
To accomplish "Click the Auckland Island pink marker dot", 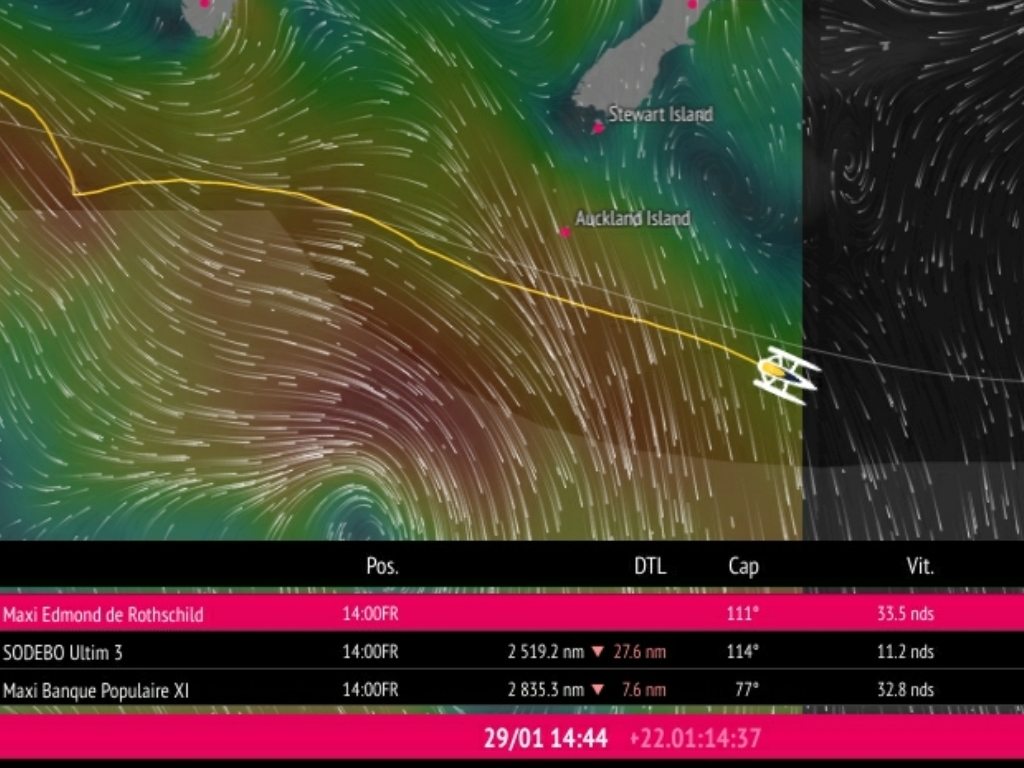I will click(565, 232).
